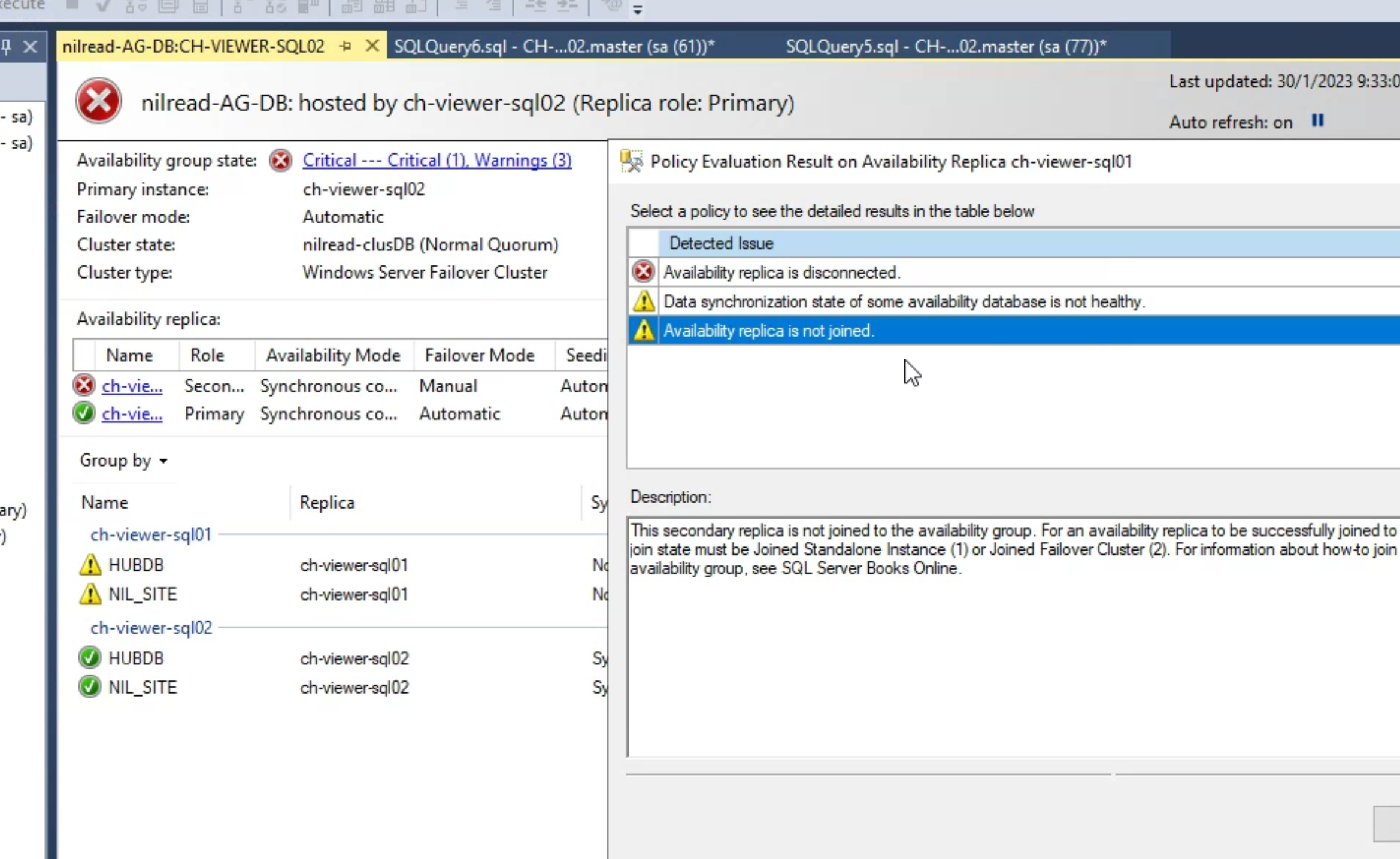Pause auto refresh on dashboard

coord(1317,121)
